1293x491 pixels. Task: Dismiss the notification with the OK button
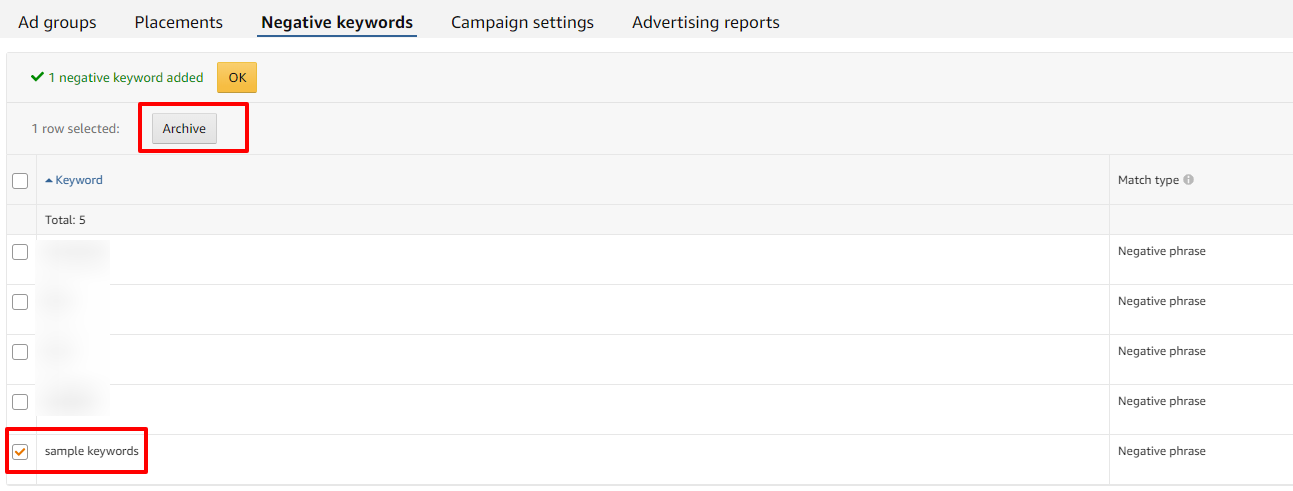[x=237, y=78]
